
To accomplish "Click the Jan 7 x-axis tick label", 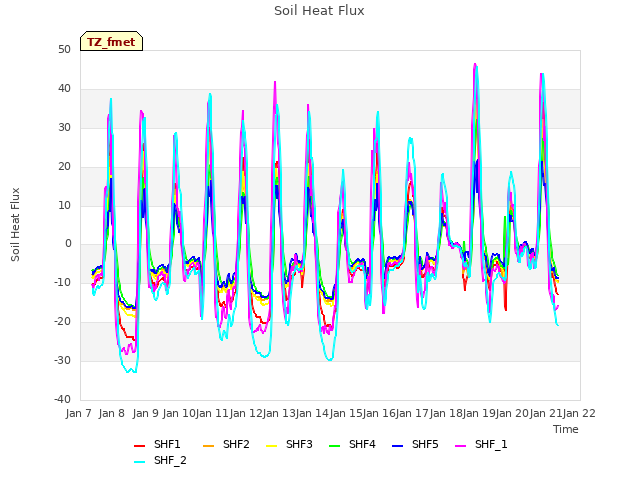I will (x=78, y=413).
